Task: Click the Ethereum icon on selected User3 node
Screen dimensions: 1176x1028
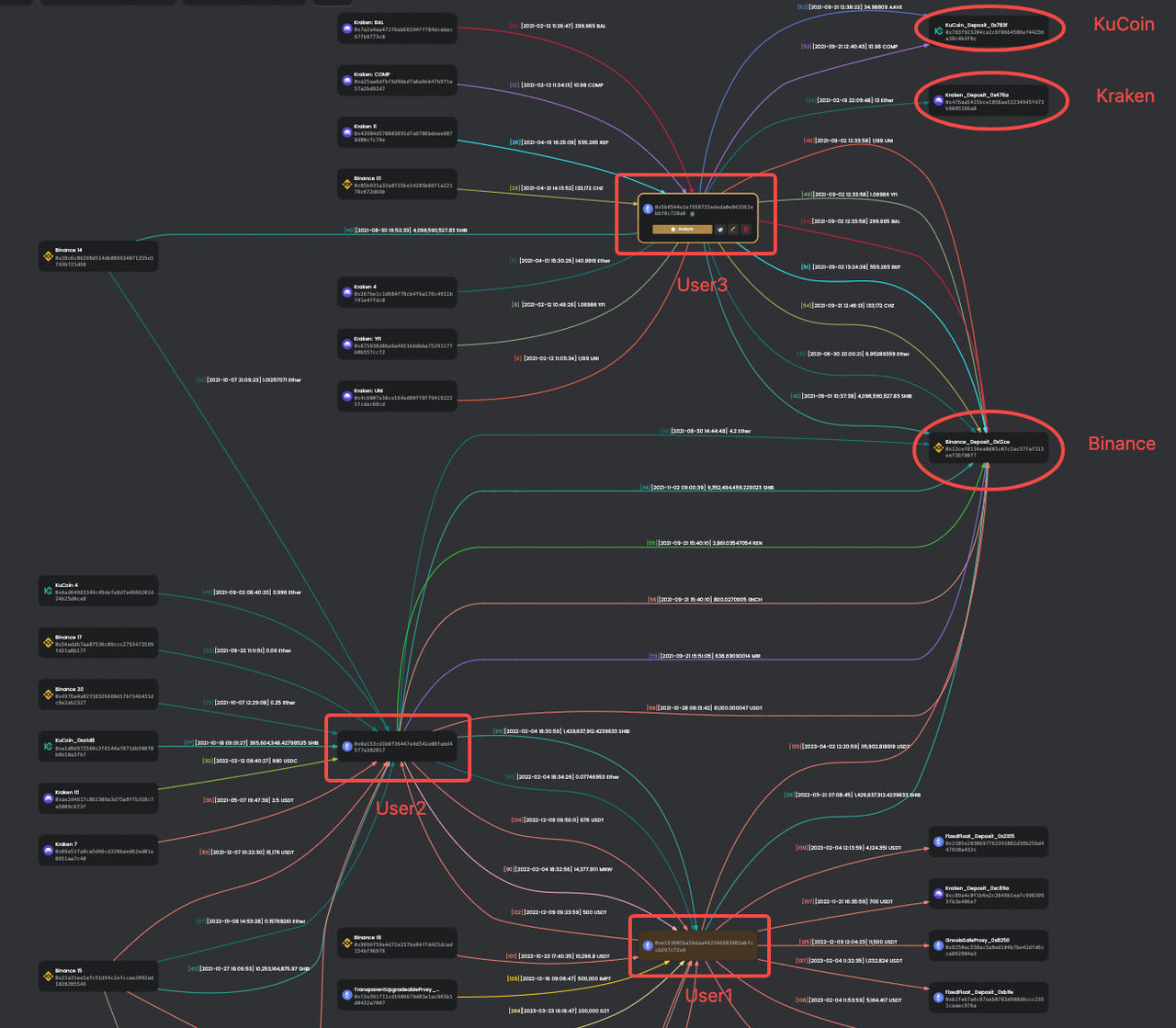Action: 648,209
